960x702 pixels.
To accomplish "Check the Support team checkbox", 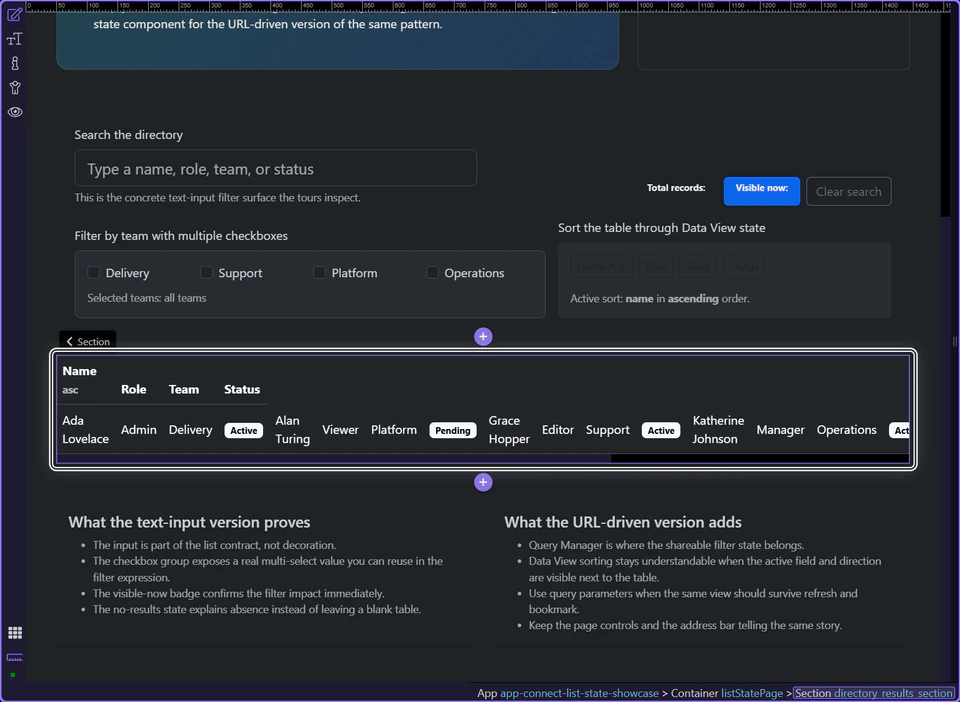I will (x=206, y=272).
